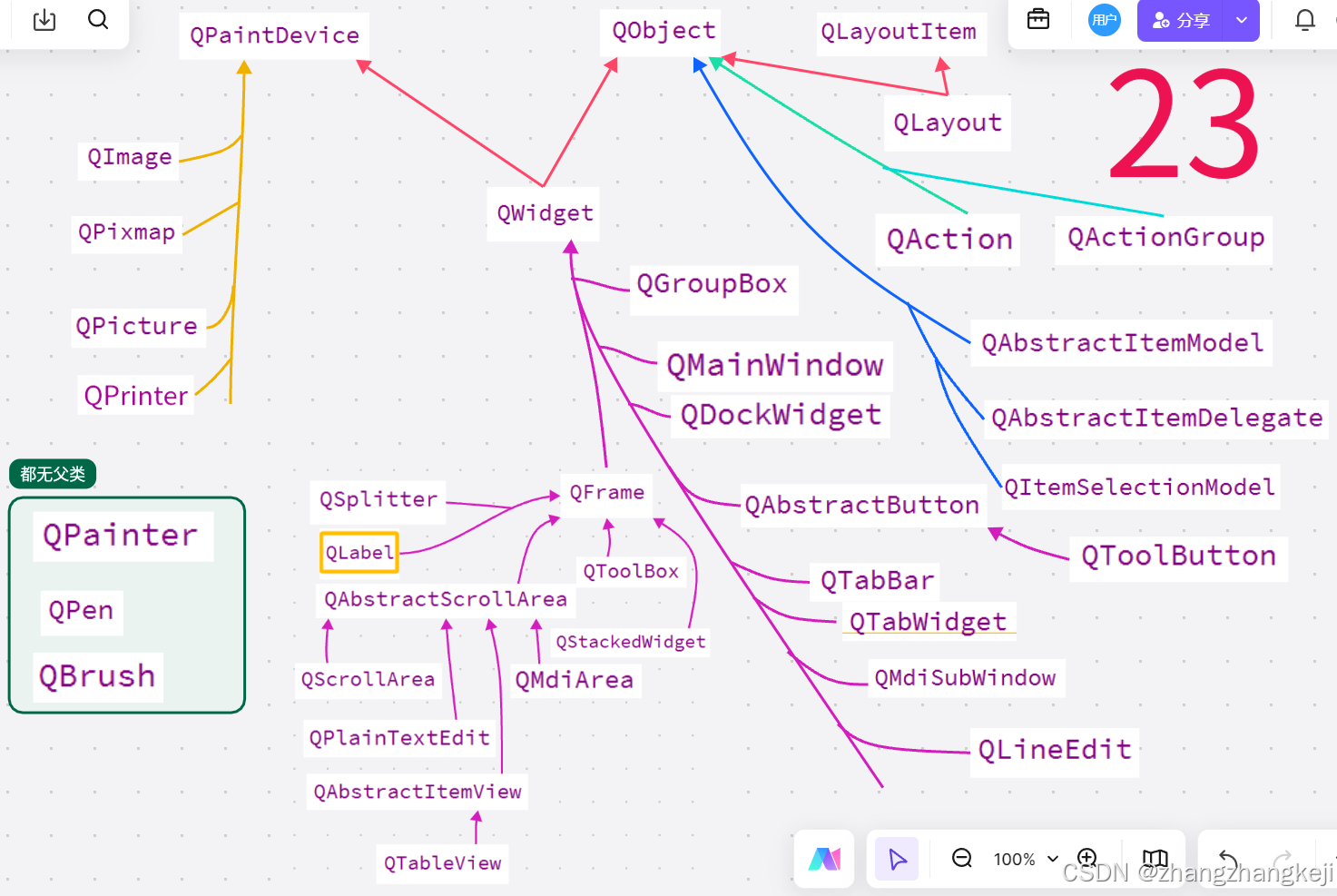Select the QPaintDevice node
The height and width of the screenshot is (896, 1337).
274,35
